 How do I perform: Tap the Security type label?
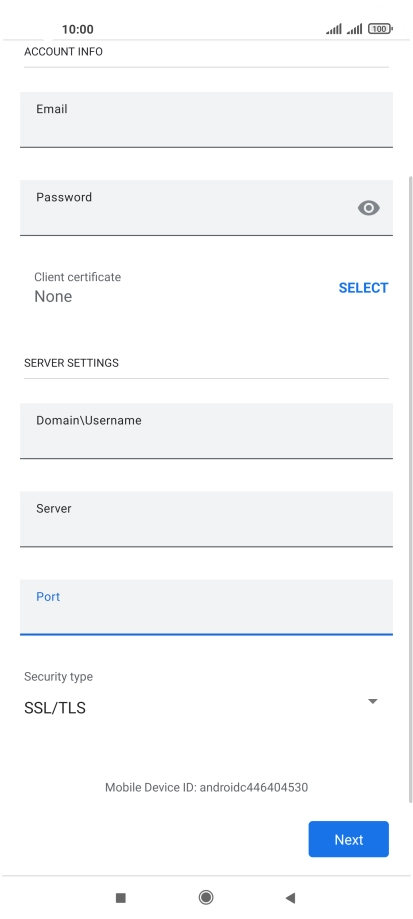tap(58, 676)
